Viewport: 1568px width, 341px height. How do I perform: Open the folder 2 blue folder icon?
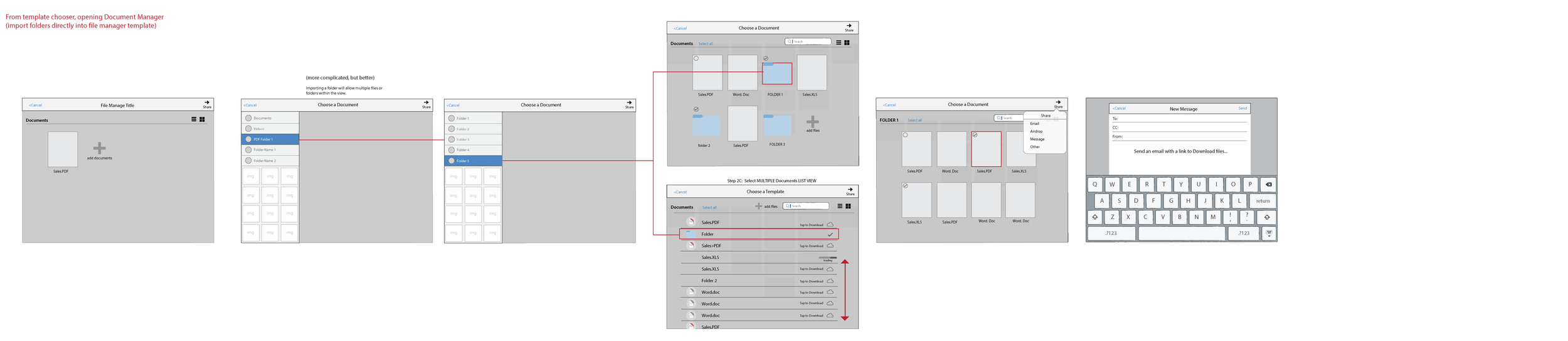[x=706, y=124]
